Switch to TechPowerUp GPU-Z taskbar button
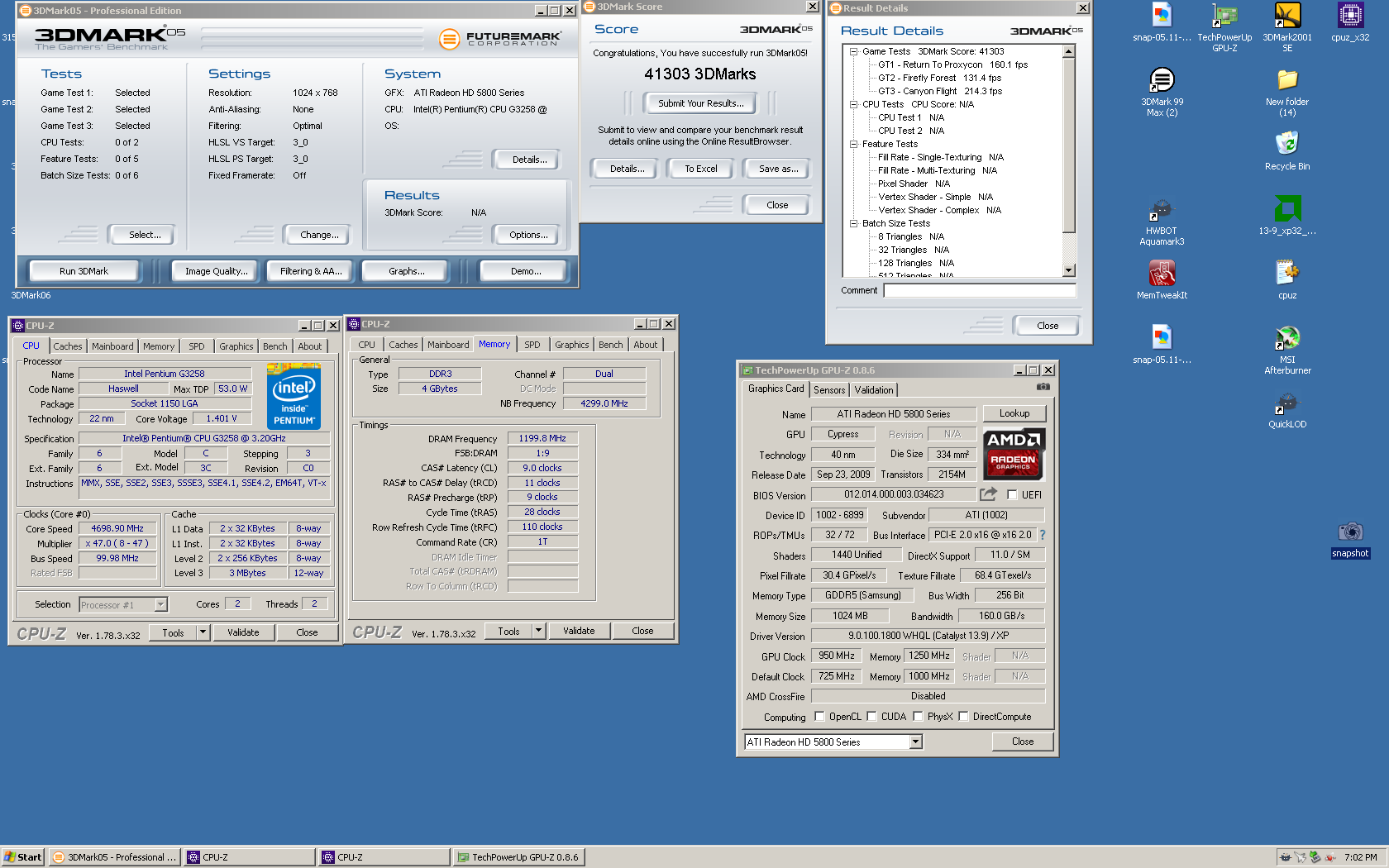Image resolution: width=1389 pixels, height=868 pixels. coord(519,857)
